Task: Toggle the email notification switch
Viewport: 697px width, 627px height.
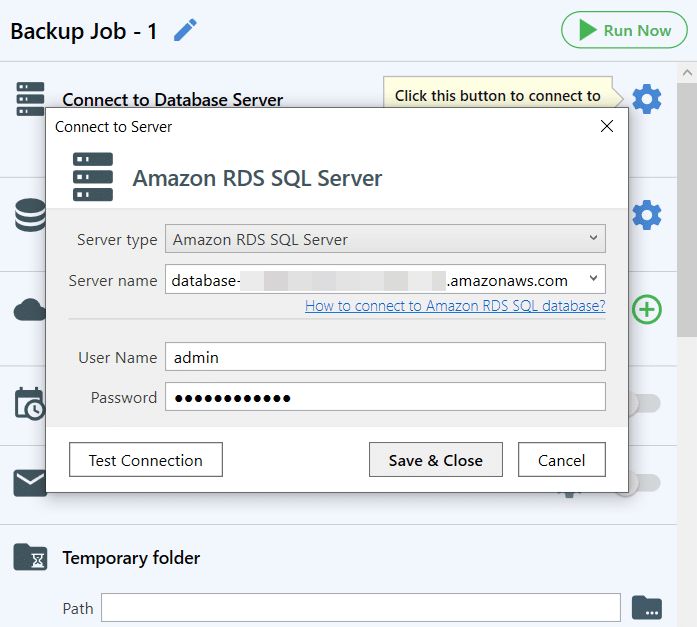Action: tap(645, 483)
